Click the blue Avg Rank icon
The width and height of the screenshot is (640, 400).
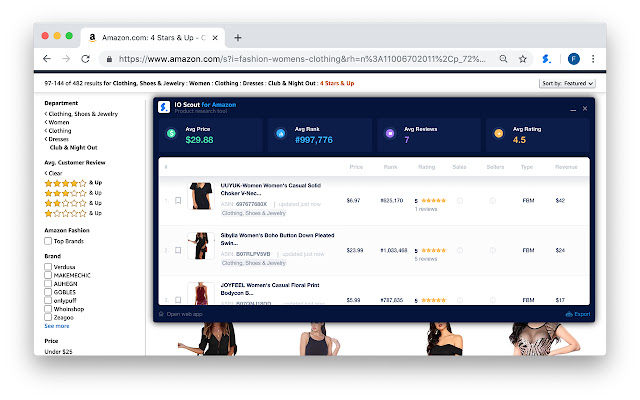click(x=280, y=133)
